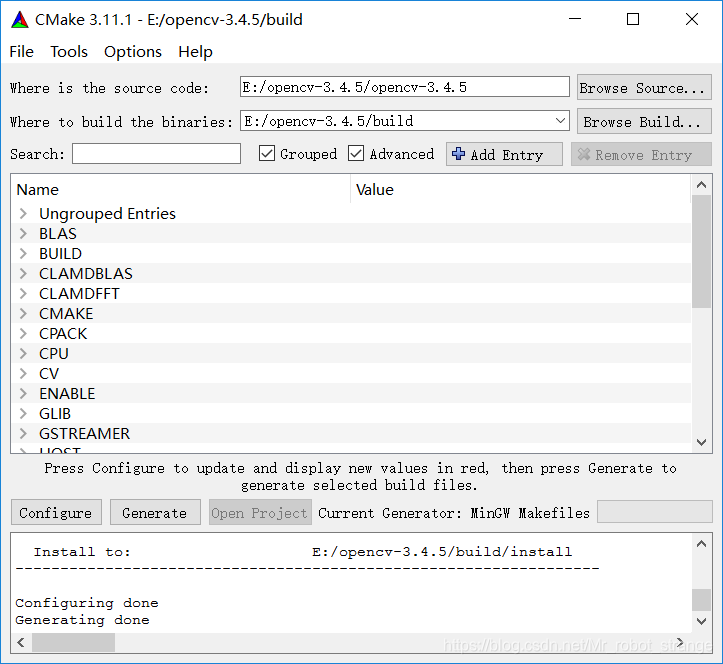Click the Configure button
Viewport: 723px width, 664px height.
coord(56,512)
